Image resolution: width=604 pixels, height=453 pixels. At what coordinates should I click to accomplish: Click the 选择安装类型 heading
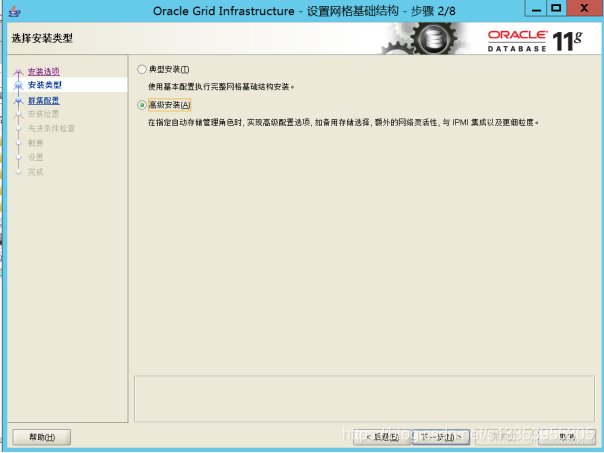[42, 38]
